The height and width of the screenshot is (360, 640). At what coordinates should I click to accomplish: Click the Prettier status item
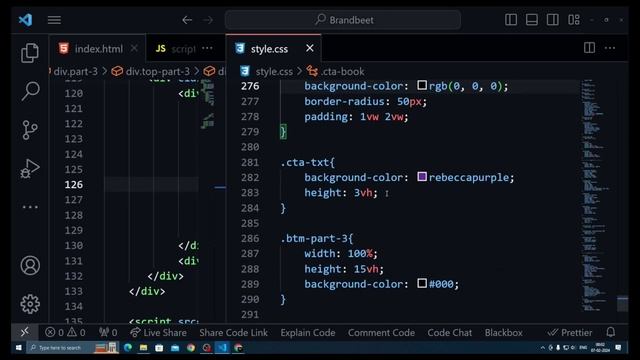pos(570,332)
